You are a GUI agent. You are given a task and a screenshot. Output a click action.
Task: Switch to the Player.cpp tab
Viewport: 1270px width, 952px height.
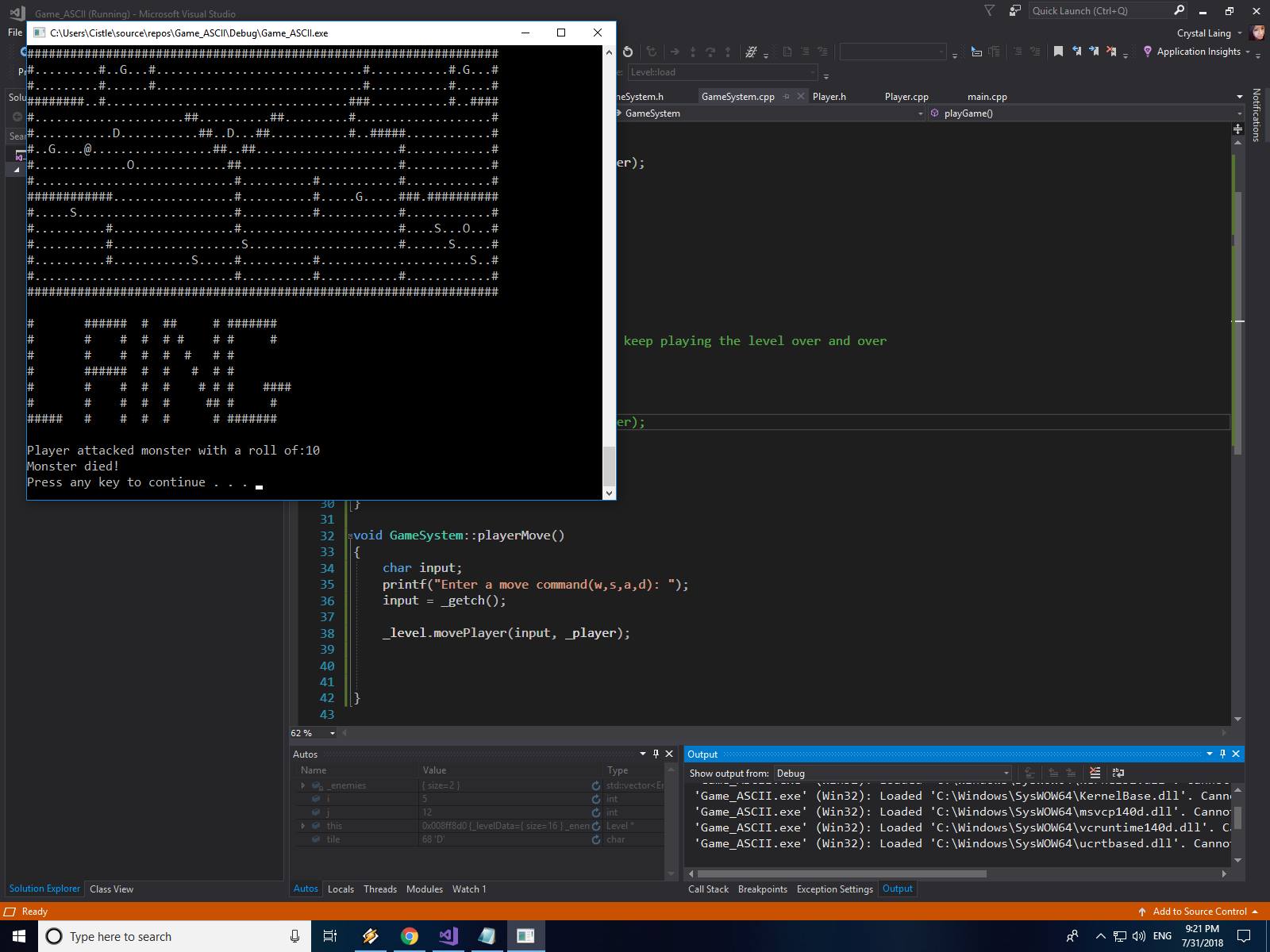[x=906, y=96]
